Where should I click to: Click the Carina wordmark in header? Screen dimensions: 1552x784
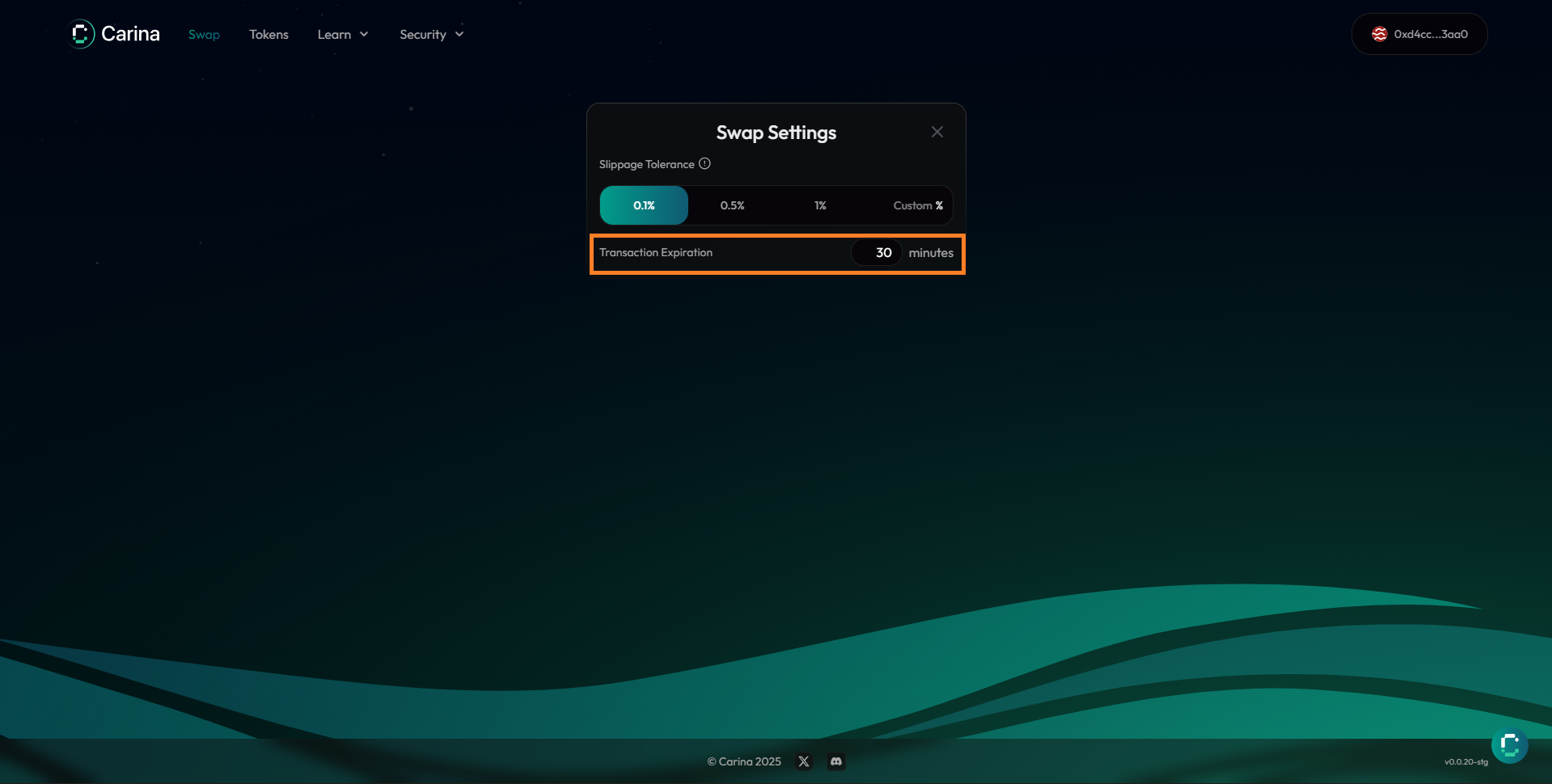point(130,34)
